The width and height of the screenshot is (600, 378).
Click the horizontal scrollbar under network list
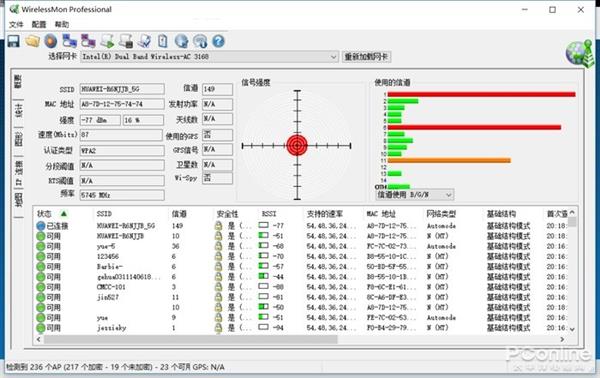pos(191,339)
